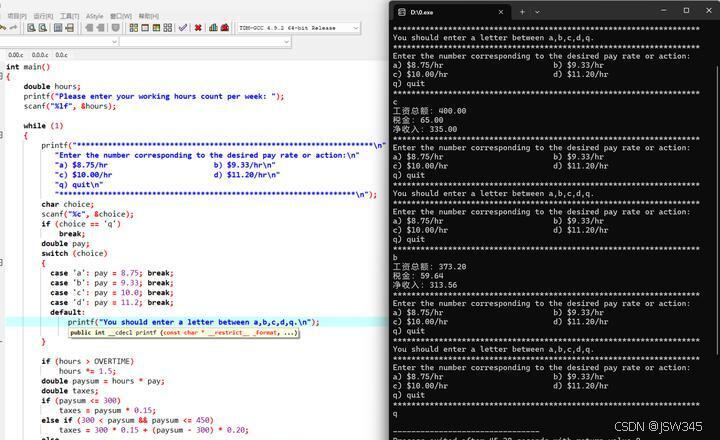Collapse the while loop code fold marker
Screen dimensions: 720x440
(1, 135)
